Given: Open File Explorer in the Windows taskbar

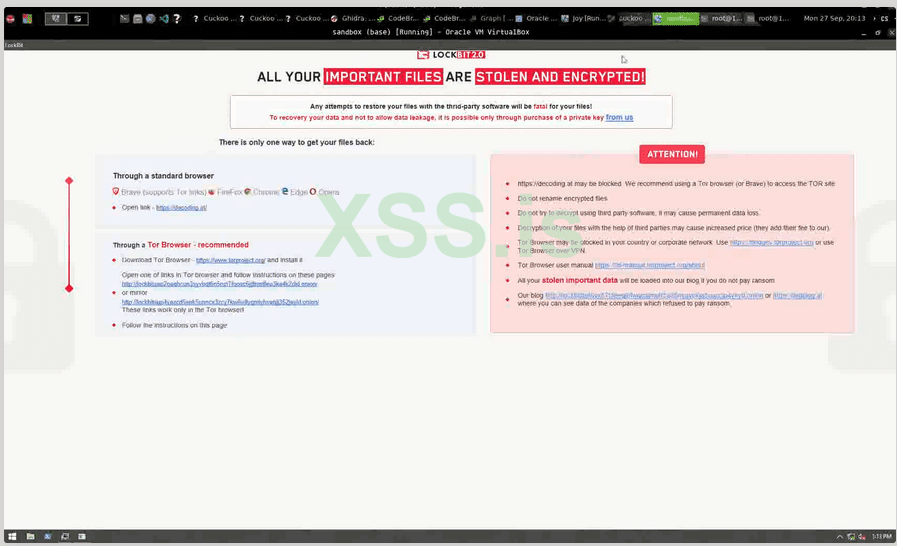Looking at the screenshot, I should pyautogui.click(x=30, y=536).
